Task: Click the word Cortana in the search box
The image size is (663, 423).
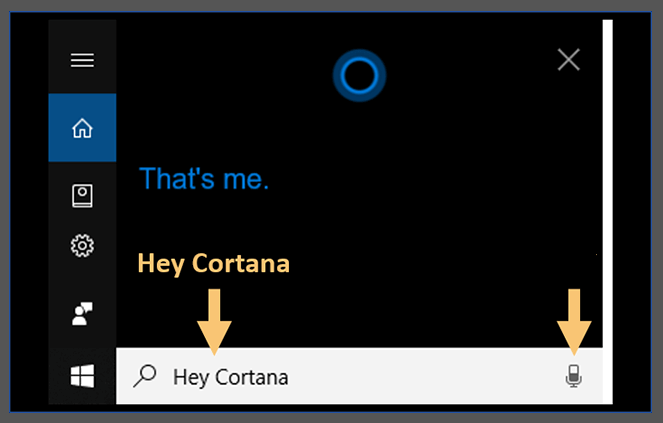Action: point(252,377)
